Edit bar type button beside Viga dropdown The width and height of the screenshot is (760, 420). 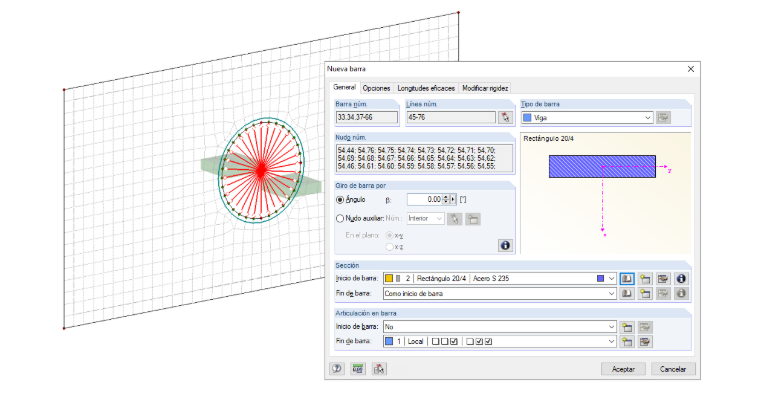(663, 117)
